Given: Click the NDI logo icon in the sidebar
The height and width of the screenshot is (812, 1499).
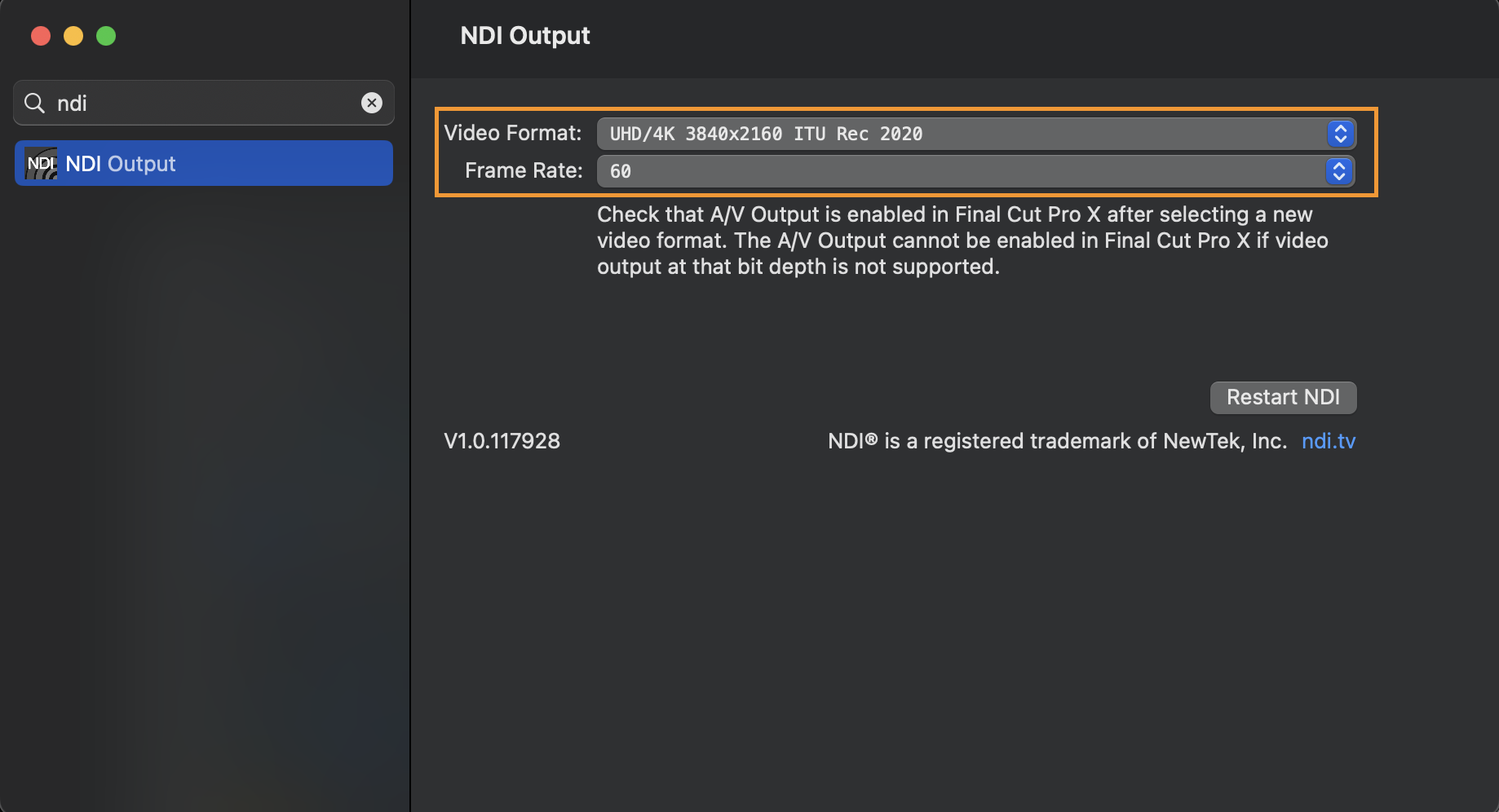Looking at the screenshot, I should point(41,164).
